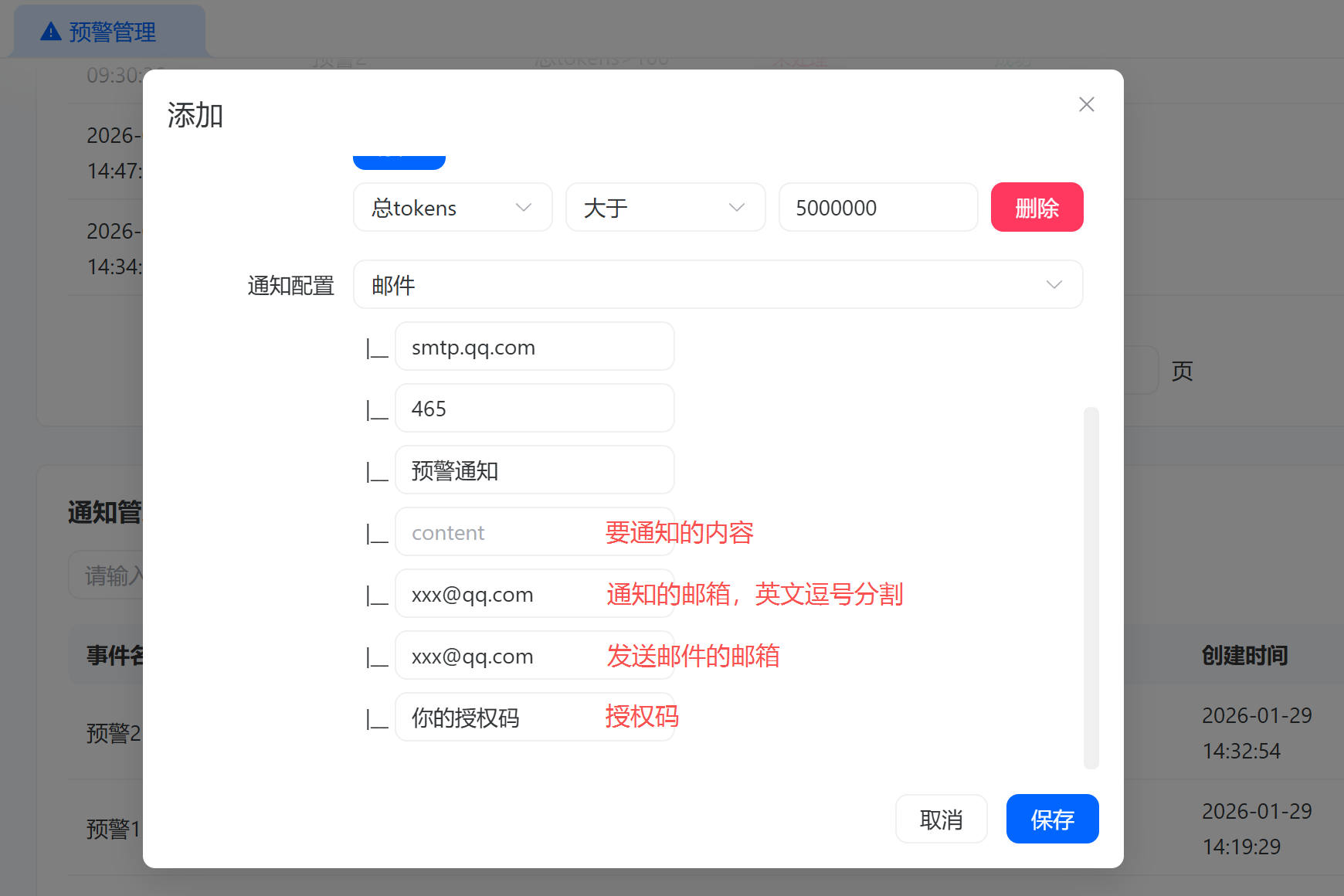Open the 大于 comparison operator dropdown
Viewport: 1344px width, 896px height.
tap(665, 207)
